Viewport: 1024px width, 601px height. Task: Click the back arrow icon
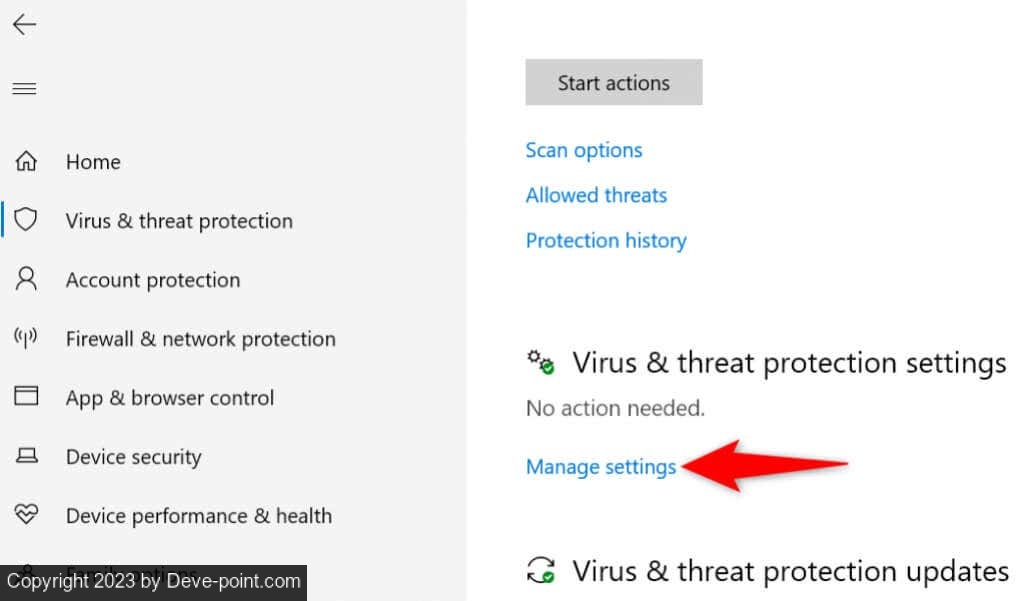click(x=24, y=26)
